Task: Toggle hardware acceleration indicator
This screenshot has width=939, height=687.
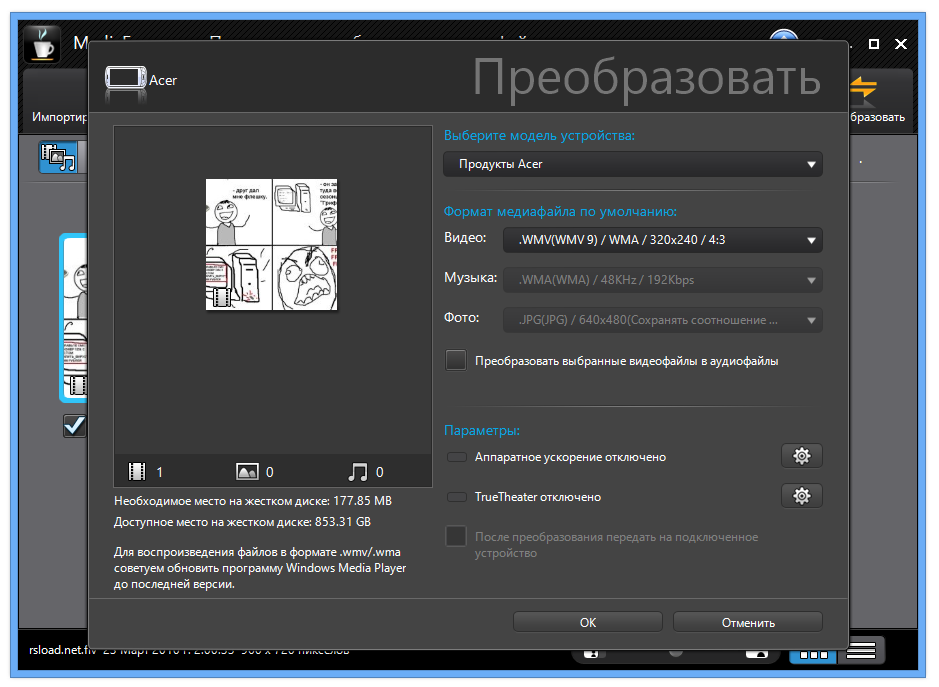Action: pyautogui.click(x=457, y=457)
